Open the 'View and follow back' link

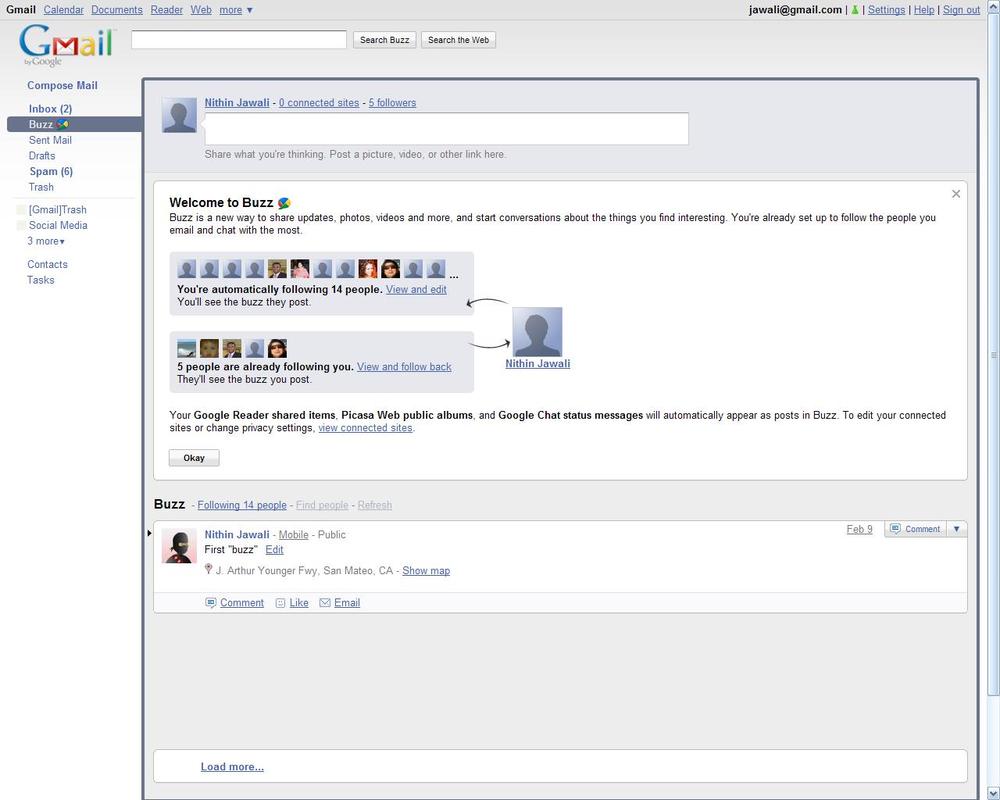point(404,367)
